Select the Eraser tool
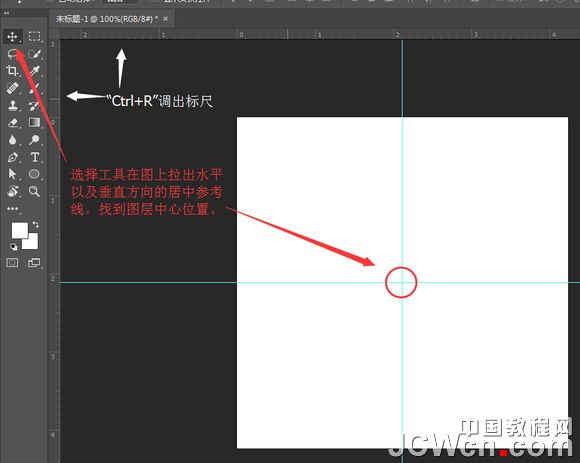Screen dimensions: 580x463 coord(13,122)
